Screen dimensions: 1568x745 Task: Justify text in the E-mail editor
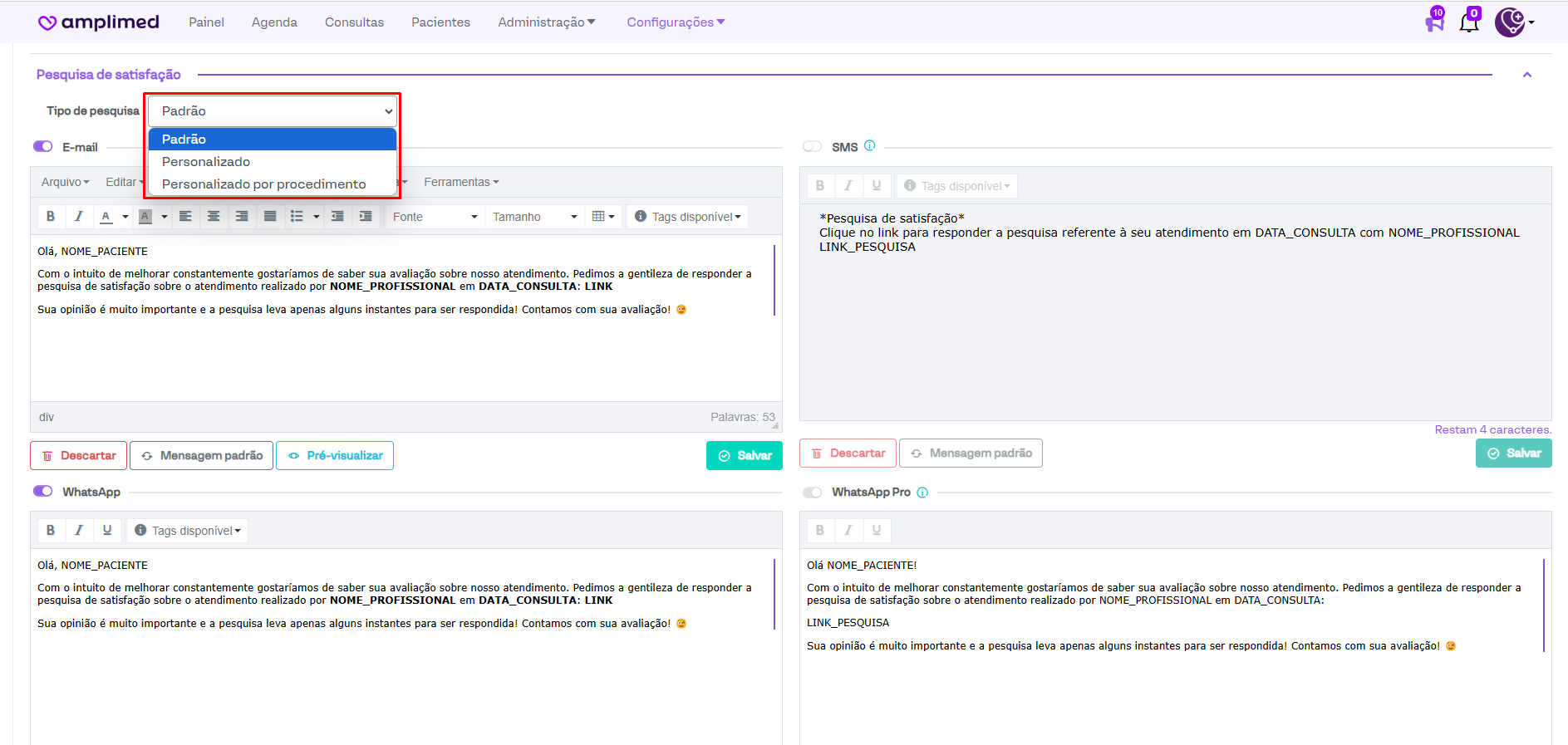coord(270,217)
